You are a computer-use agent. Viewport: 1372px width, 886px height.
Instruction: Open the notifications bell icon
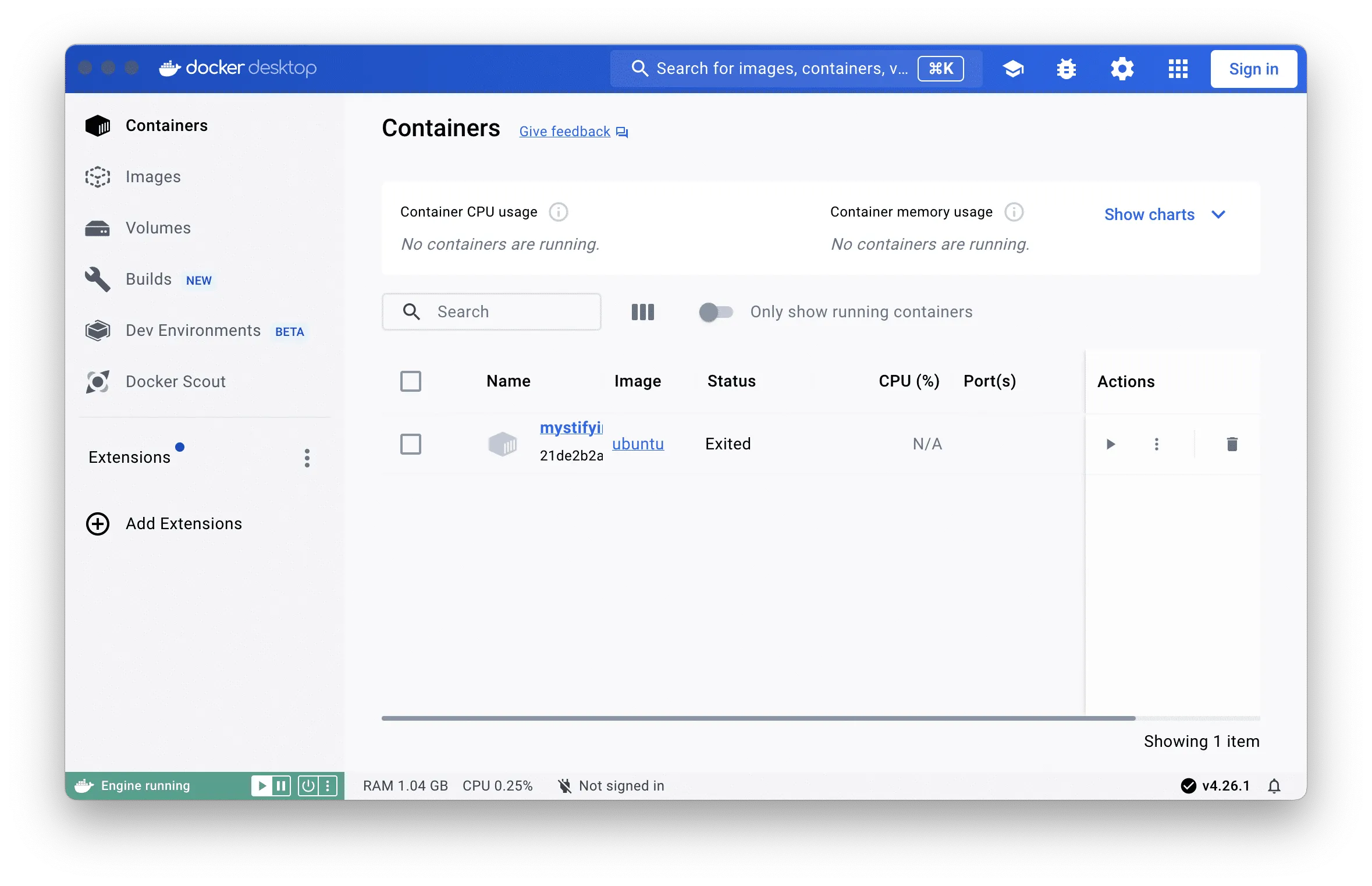[1274, 786]
